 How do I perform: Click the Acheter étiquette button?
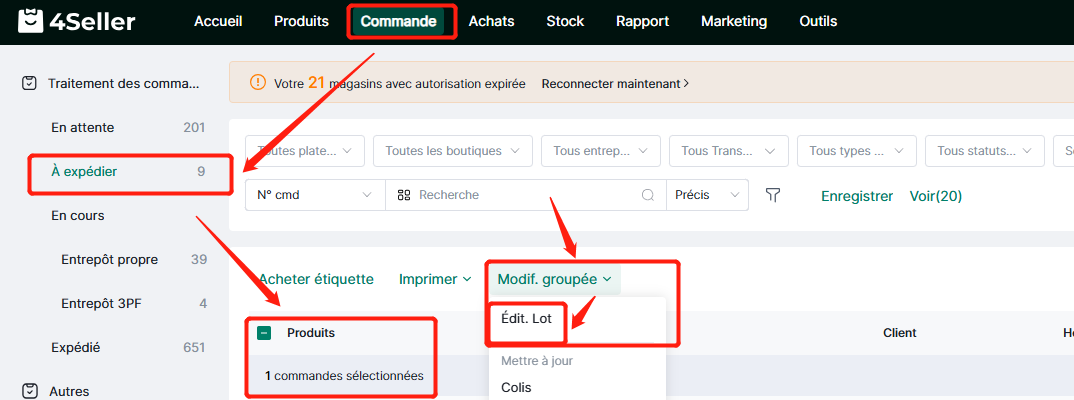[316, 280]
